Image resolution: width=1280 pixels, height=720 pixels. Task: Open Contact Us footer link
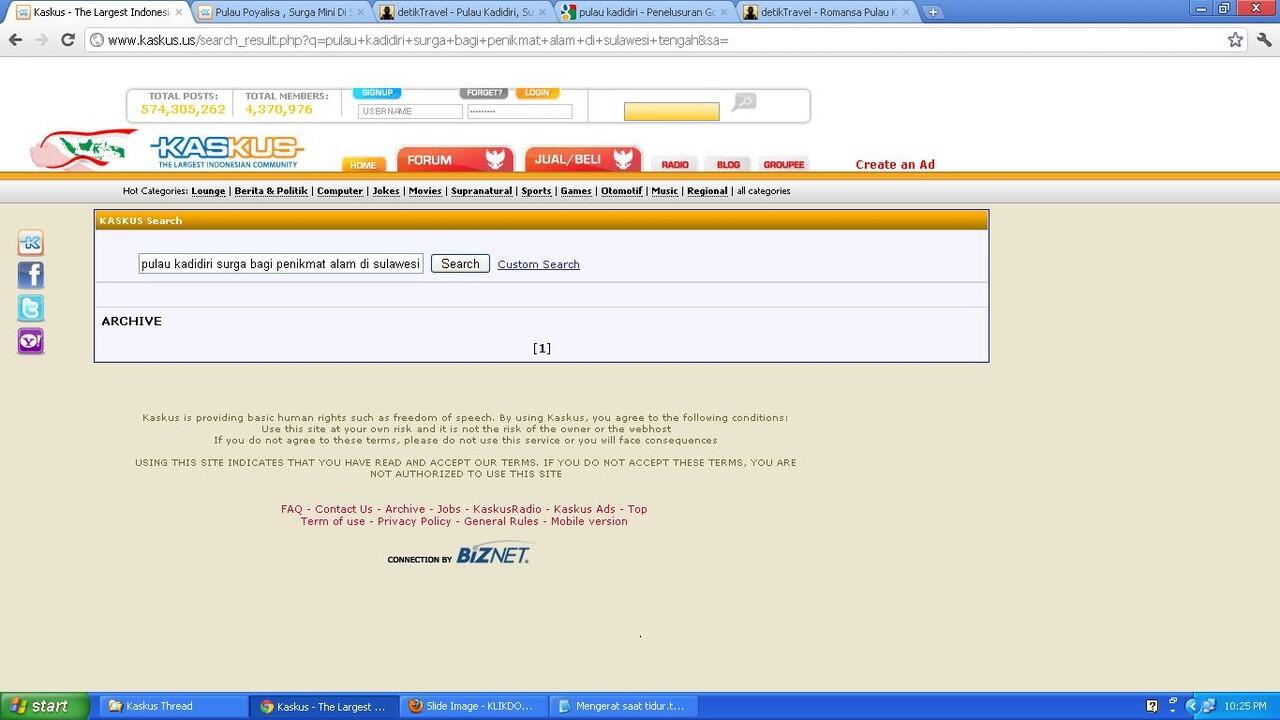(344, 509)
